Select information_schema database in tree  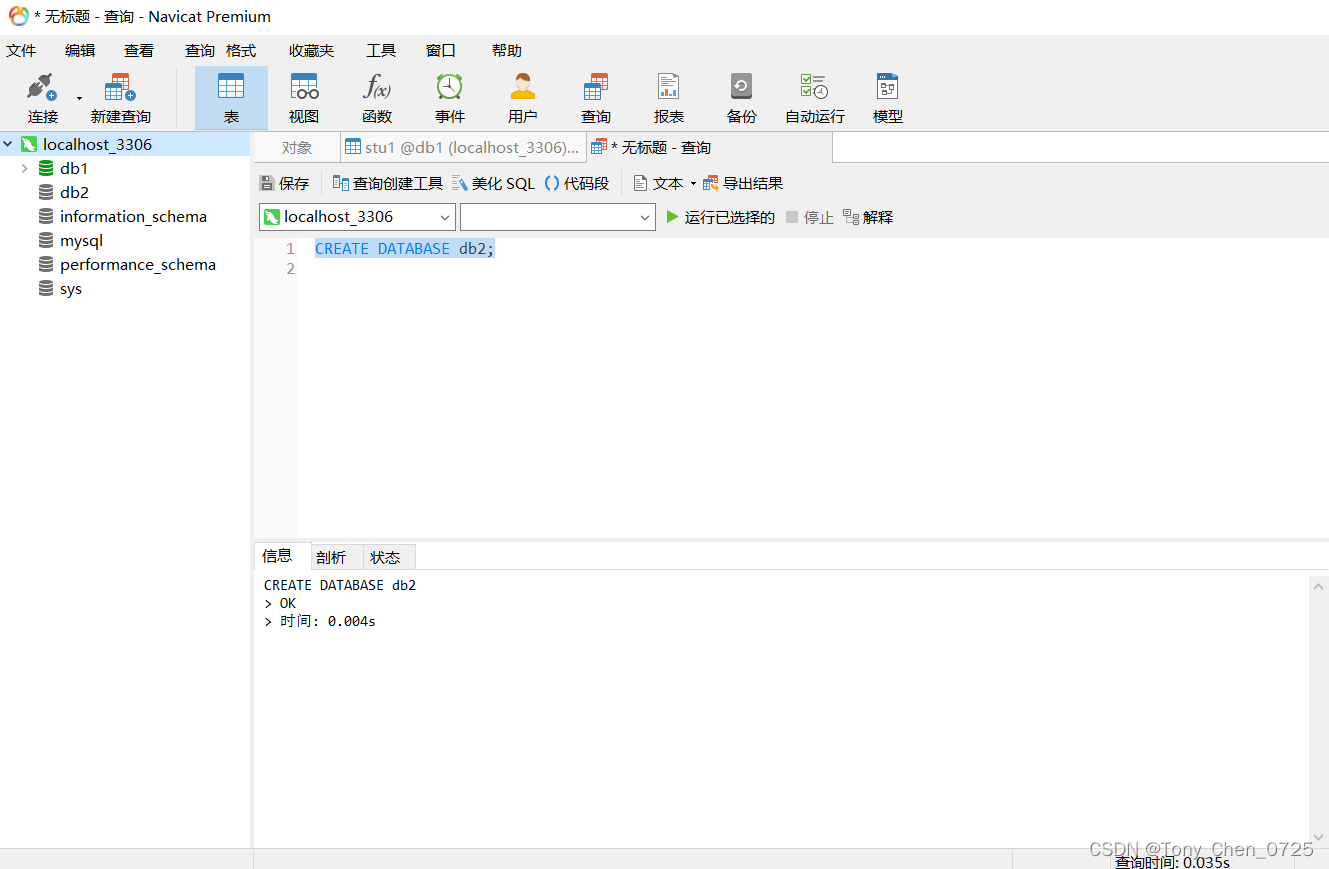[x=133, y=216]
